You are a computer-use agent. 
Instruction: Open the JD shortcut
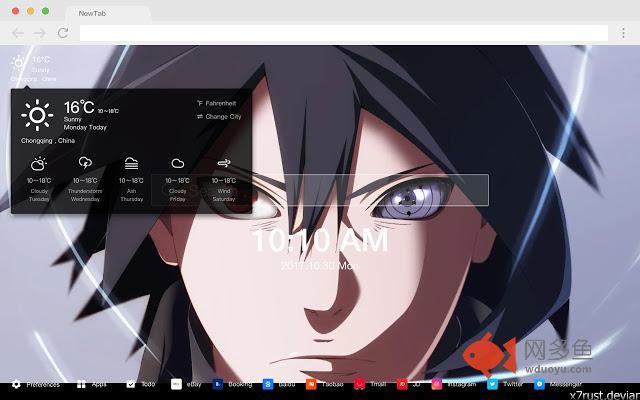tap(408, 384)
